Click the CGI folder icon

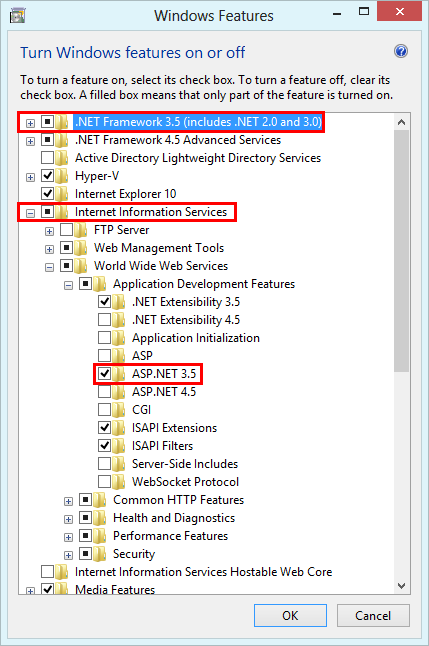[x=119, y=410]
